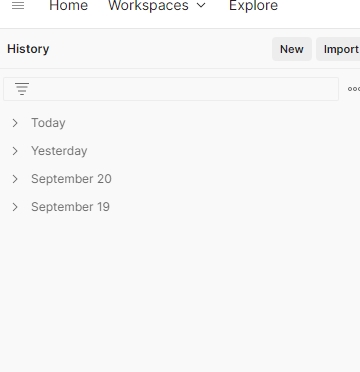
Task: Click the New button
Action: pos(292,49)
